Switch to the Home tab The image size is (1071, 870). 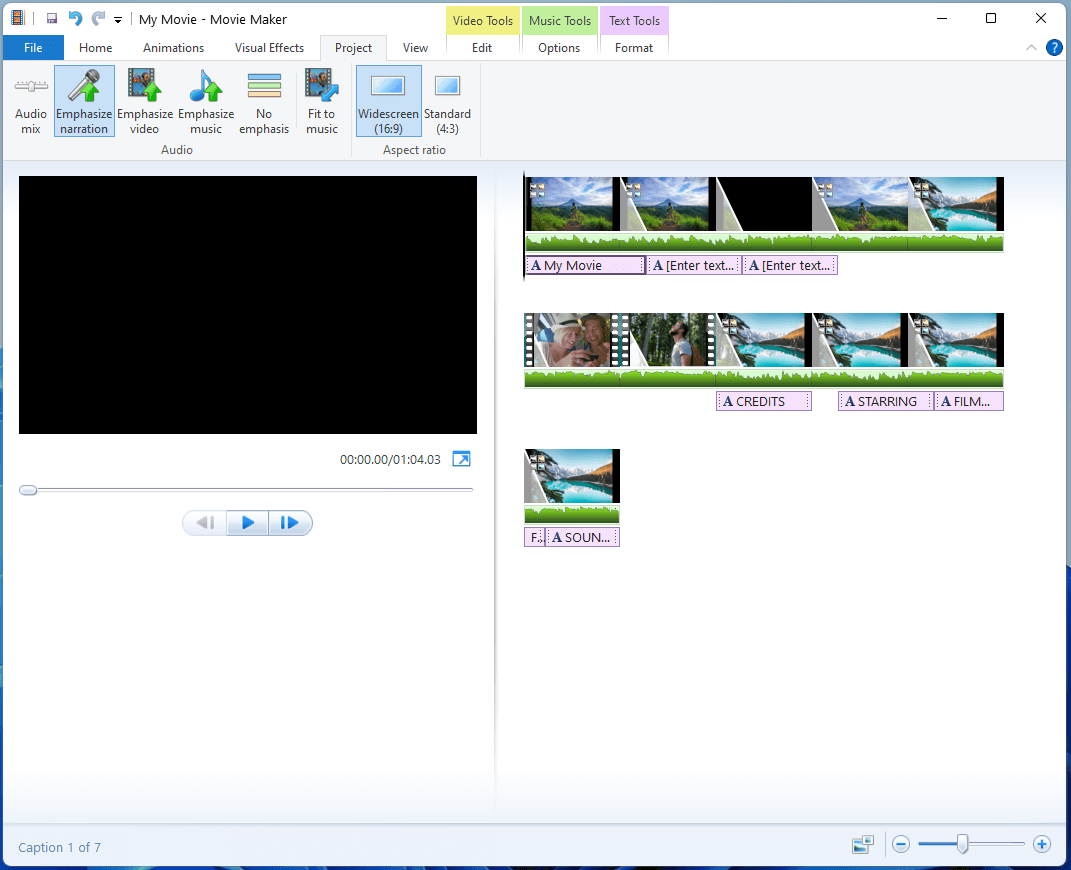(x=95, y=48)
